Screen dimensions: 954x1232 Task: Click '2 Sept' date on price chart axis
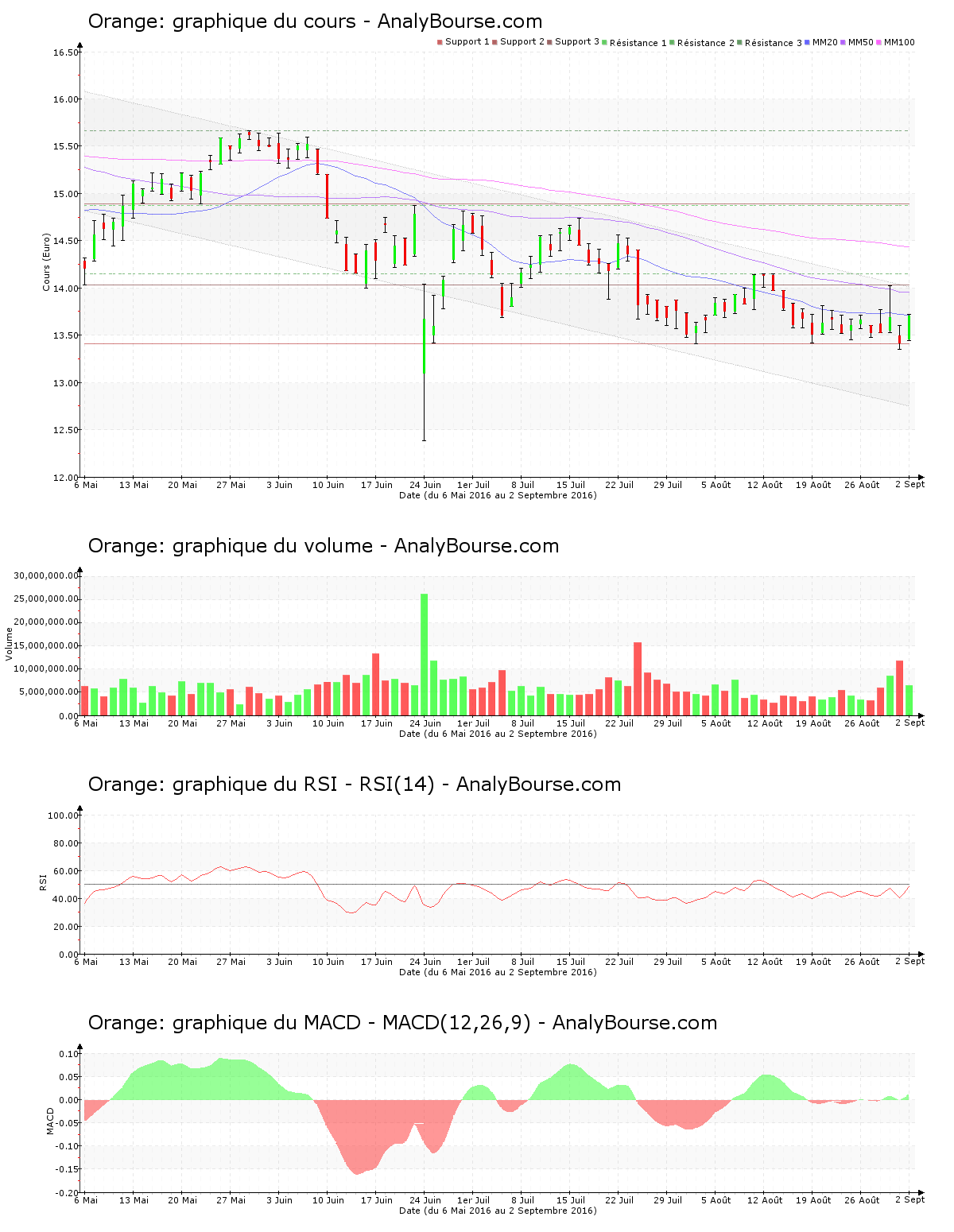(x=910, y=484)
